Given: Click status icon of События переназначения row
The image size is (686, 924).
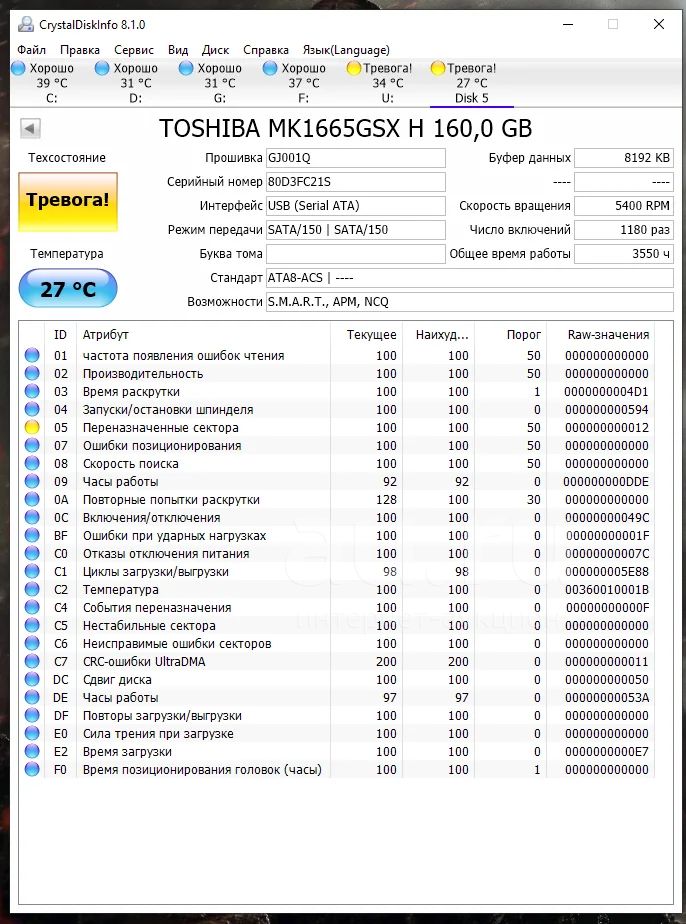Looking at the screenshot, I should 32,607.
